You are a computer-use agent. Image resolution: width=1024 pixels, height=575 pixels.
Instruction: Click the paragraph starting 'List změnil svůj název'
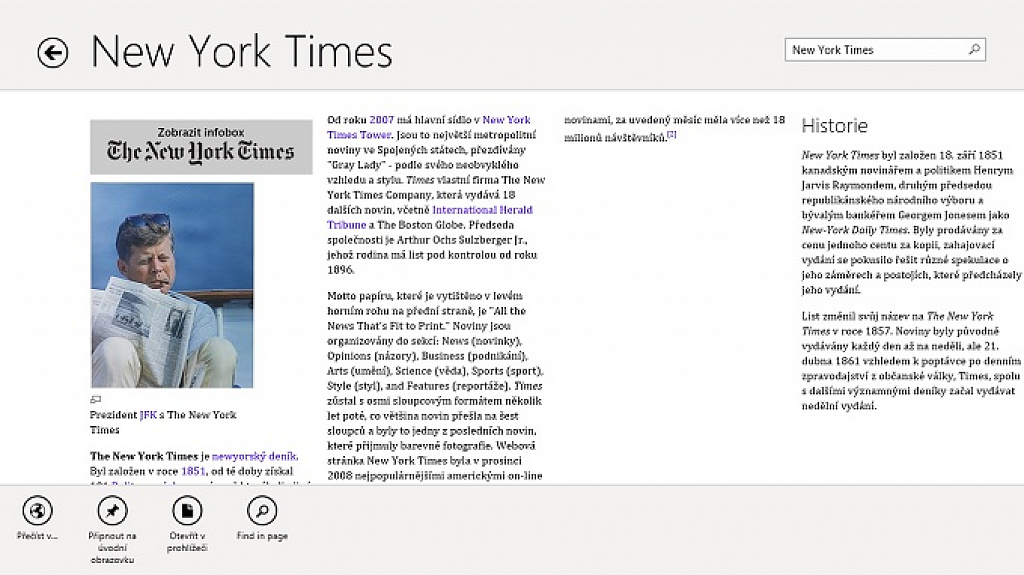point(911,361)
